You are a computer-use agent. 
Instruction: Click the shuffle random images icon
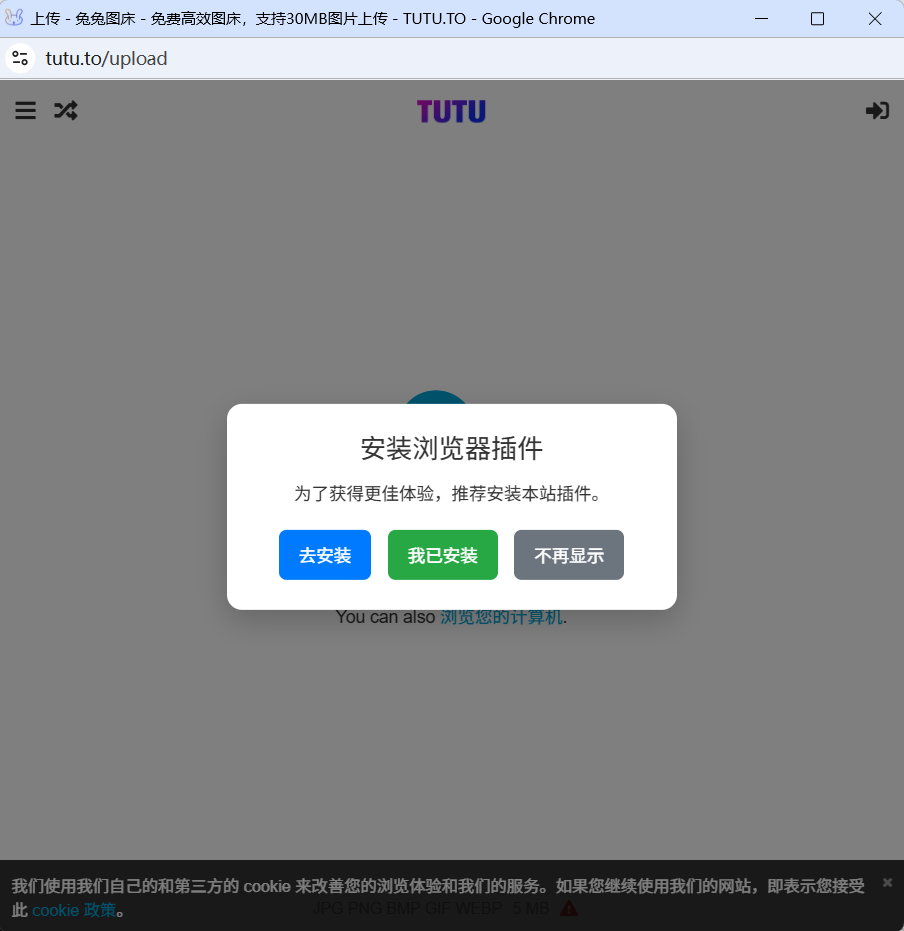(x=65, y=111)
